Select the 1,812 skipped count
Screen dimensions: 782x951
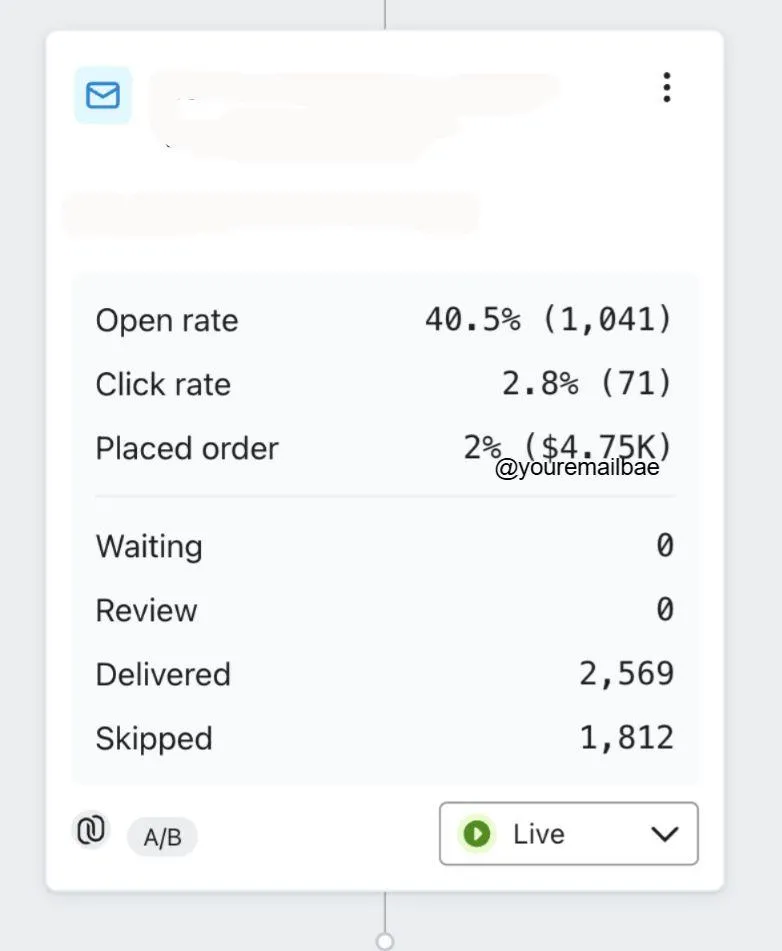627,738
